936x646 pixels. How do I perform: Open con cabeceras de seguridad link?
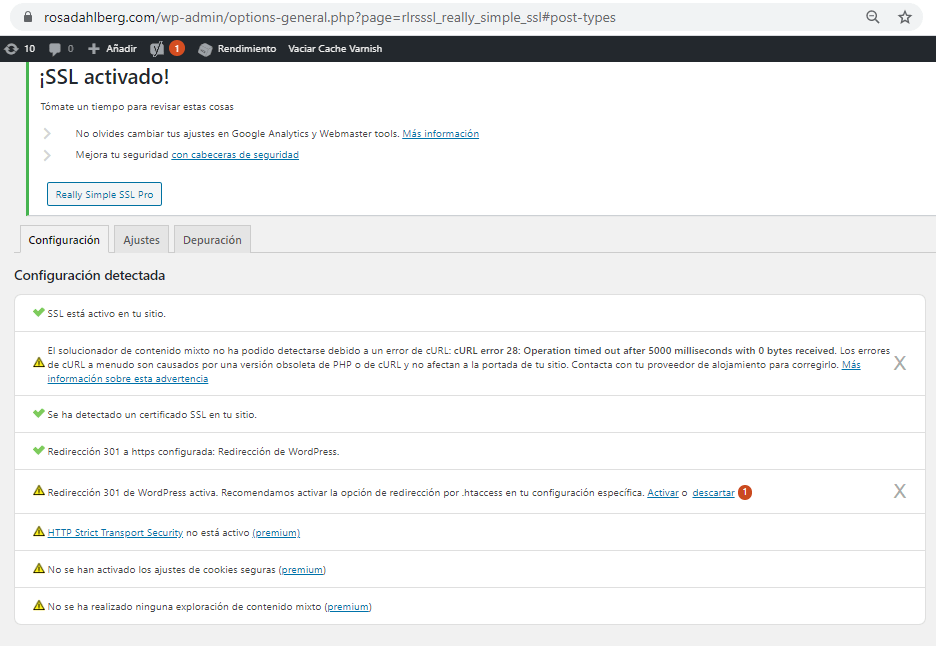235,155
